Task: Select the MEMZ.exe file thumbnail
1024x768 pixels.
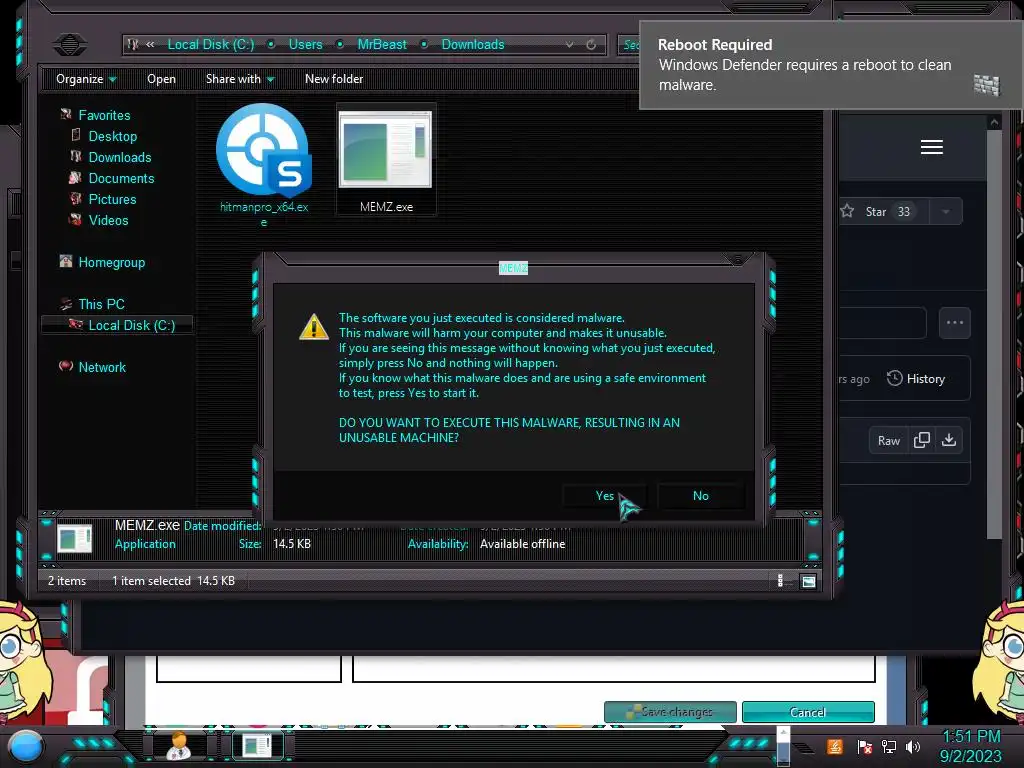Action: tap(385, 150)
